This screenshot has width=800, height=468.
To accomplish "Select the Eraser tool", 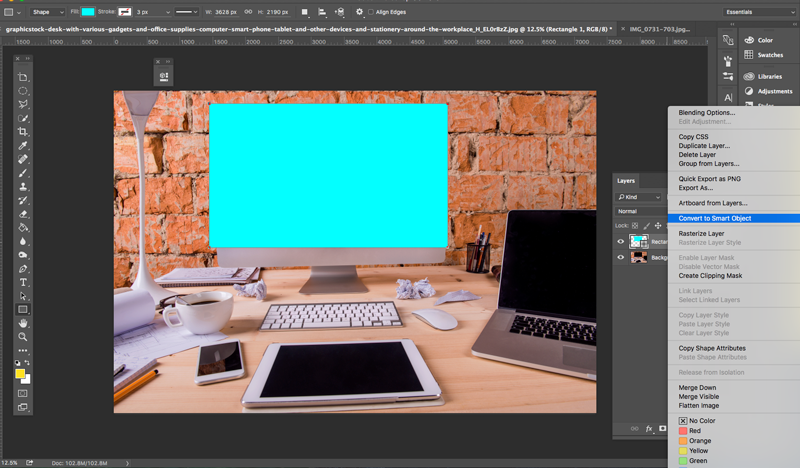I will click(x=23, y=214).
